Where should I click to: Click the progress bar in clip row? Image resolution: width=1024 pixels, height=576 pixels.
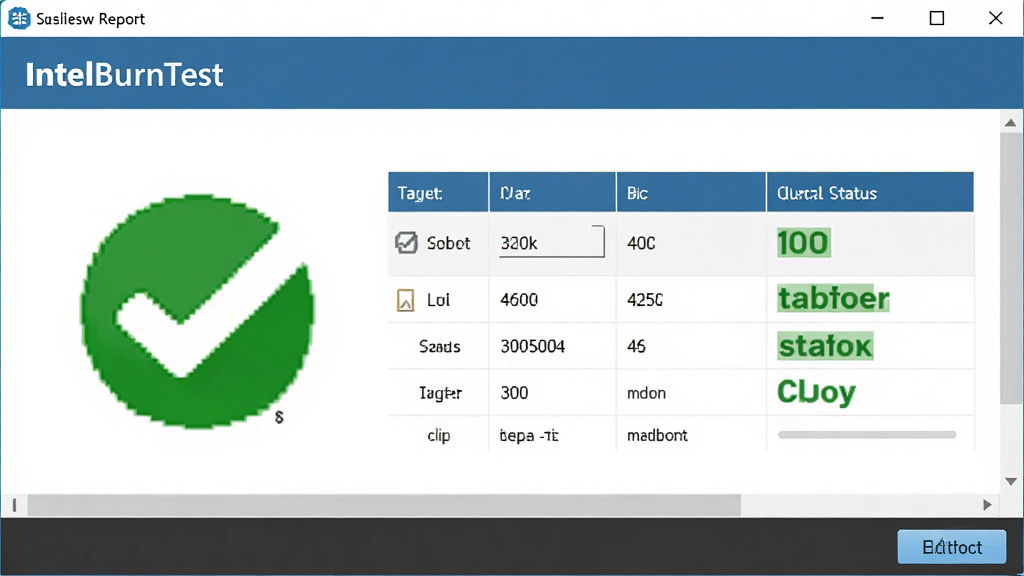point(867,435)
